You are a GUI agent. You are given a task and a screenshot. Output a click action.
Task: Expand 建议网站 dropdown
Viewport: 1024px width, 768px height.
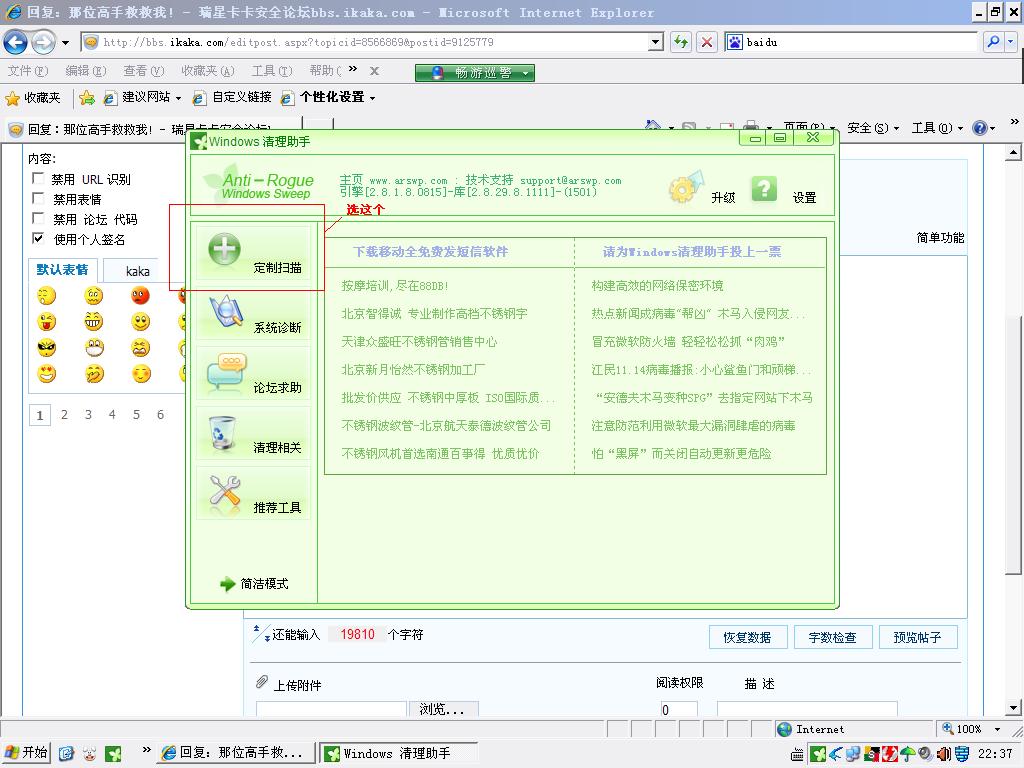click(x=178, y=99)
